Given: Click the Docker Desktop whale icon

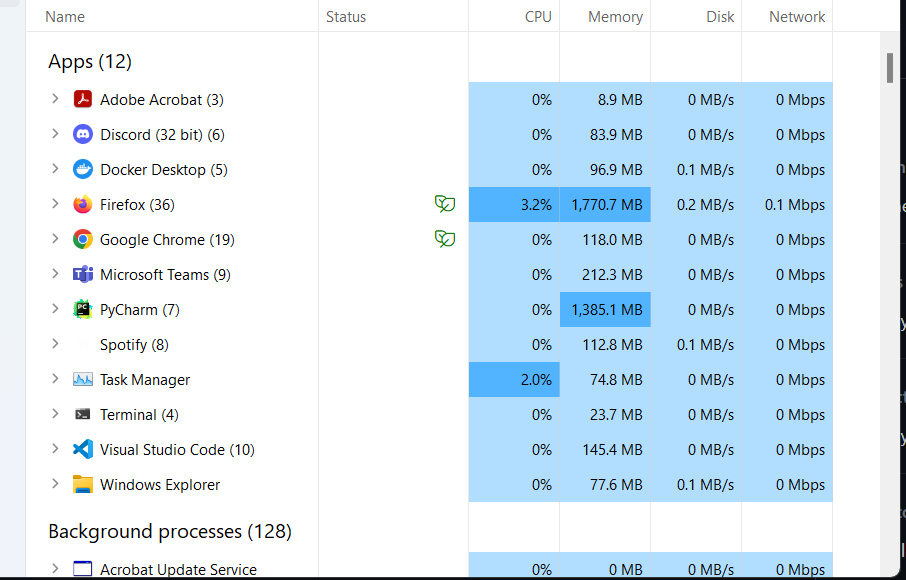Looking at the screenshot, I should click(84, 169).
